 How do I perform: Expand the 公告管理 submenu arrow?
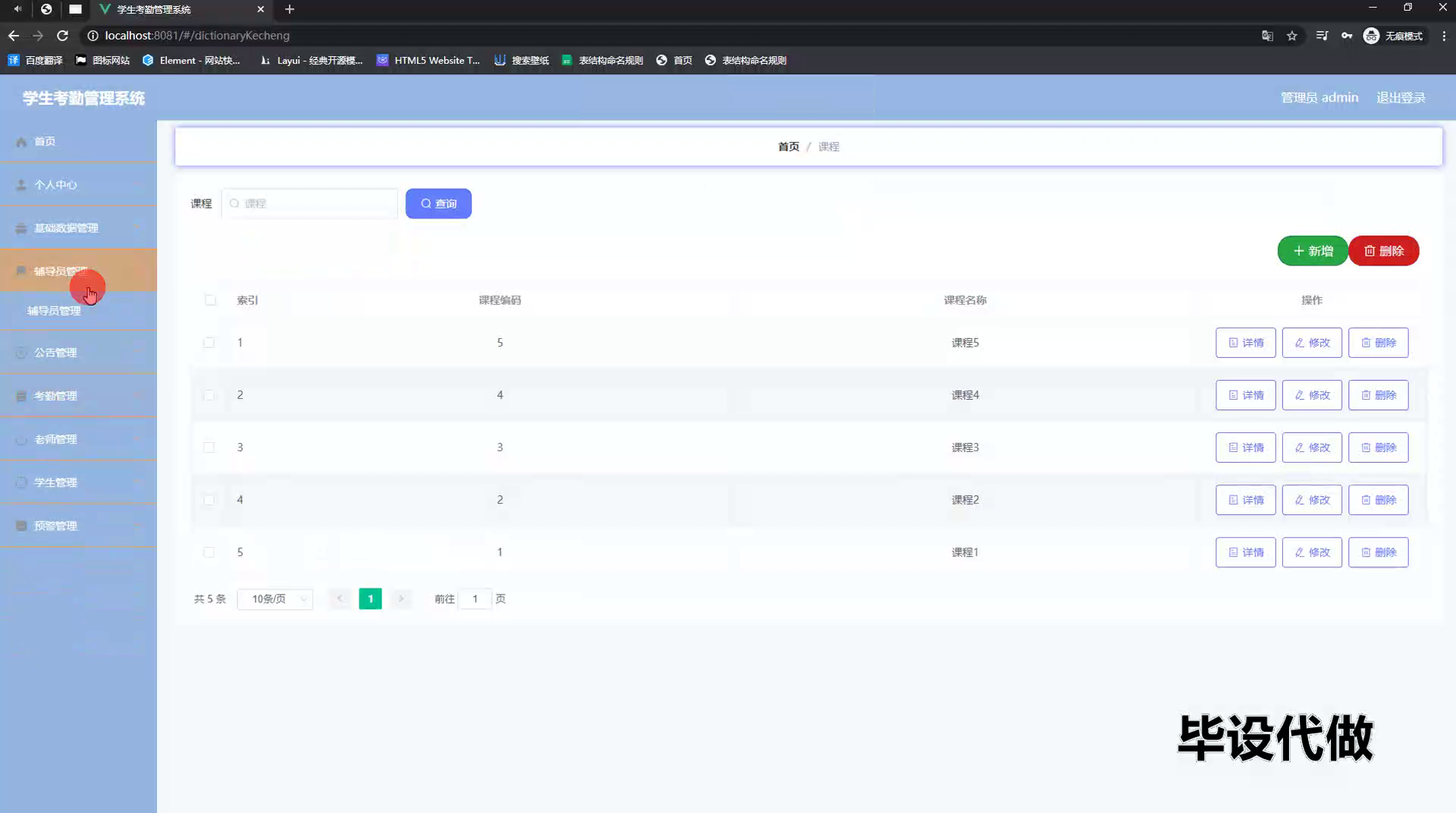pyautogui.click(x=137, y=353)
